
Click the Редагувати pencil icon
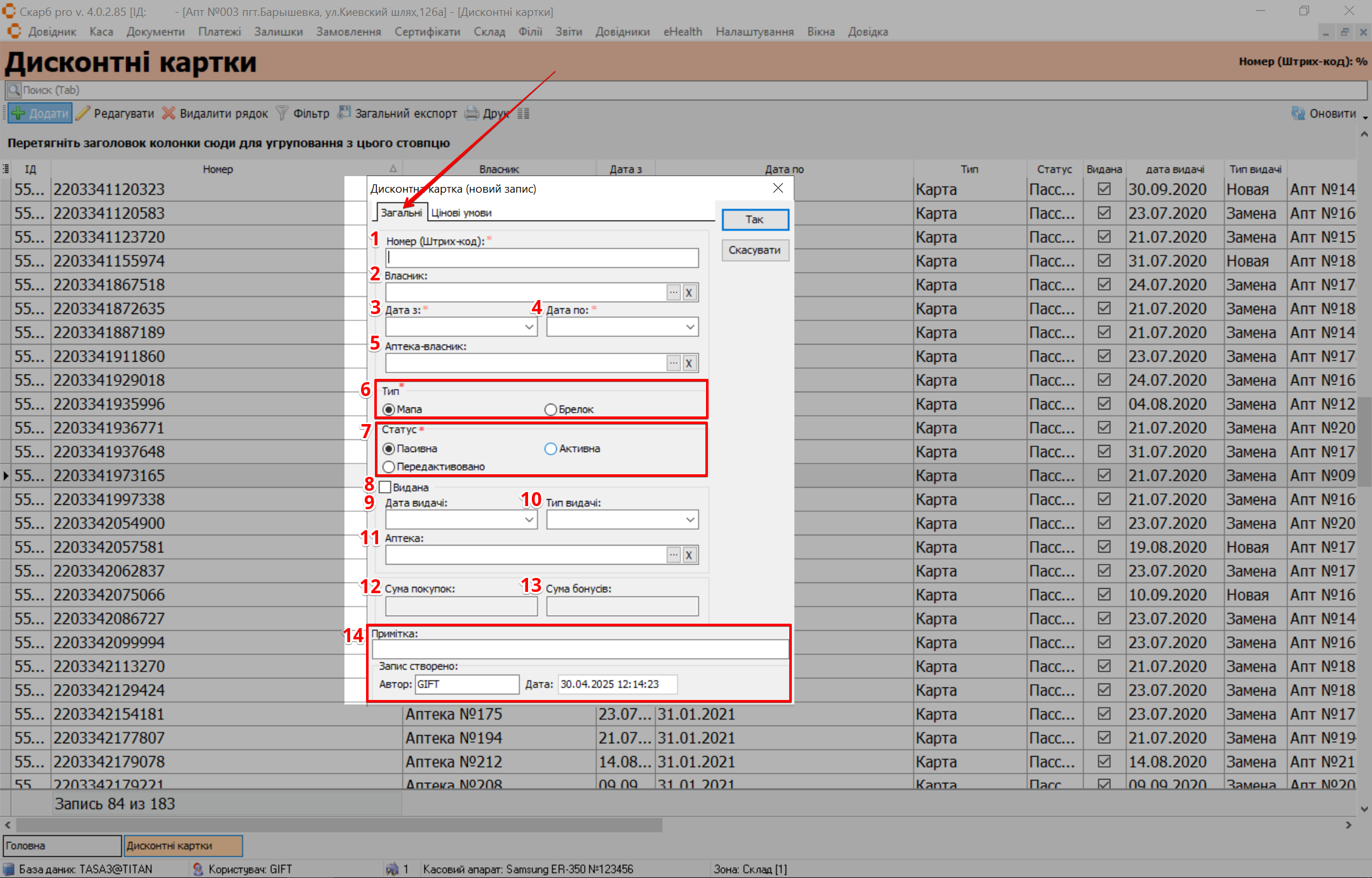(83, 114)
